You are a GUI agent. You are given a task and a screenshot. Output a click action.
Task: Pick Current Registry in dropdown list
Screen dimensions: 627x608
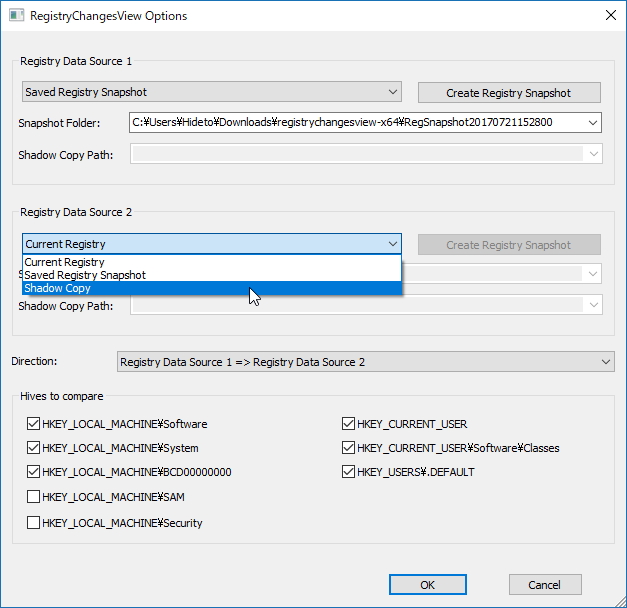point(65,262)
